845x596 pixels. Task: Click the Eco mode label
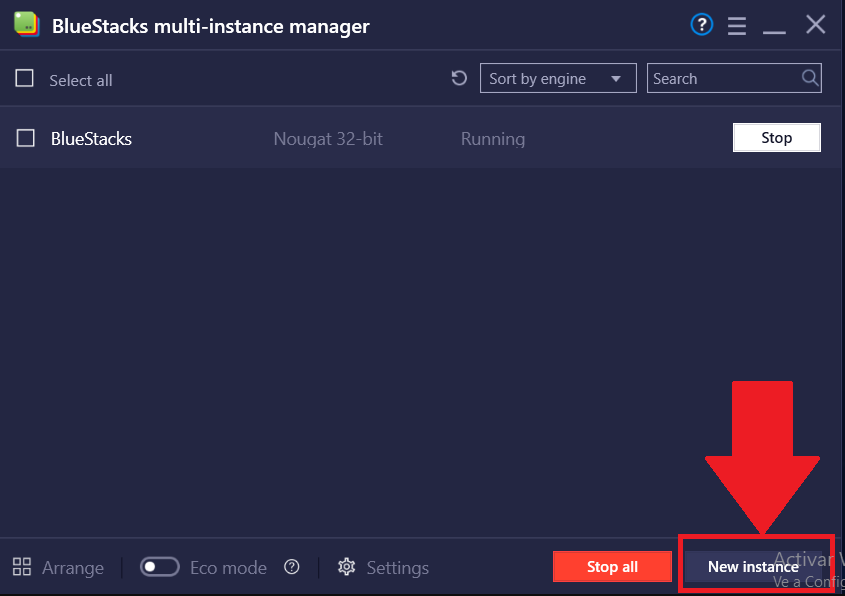pos(228,567)
